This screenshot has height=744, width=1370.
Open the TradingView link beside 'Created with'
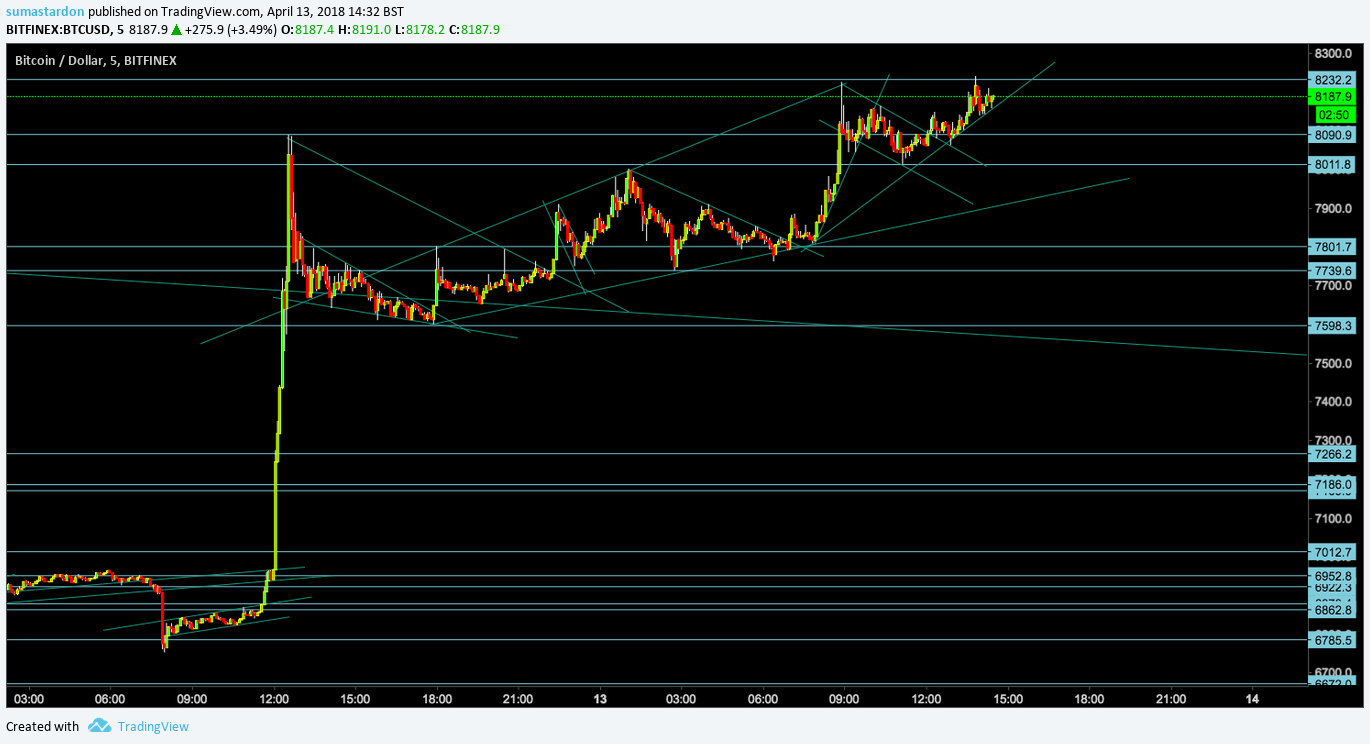coord(153,727)
